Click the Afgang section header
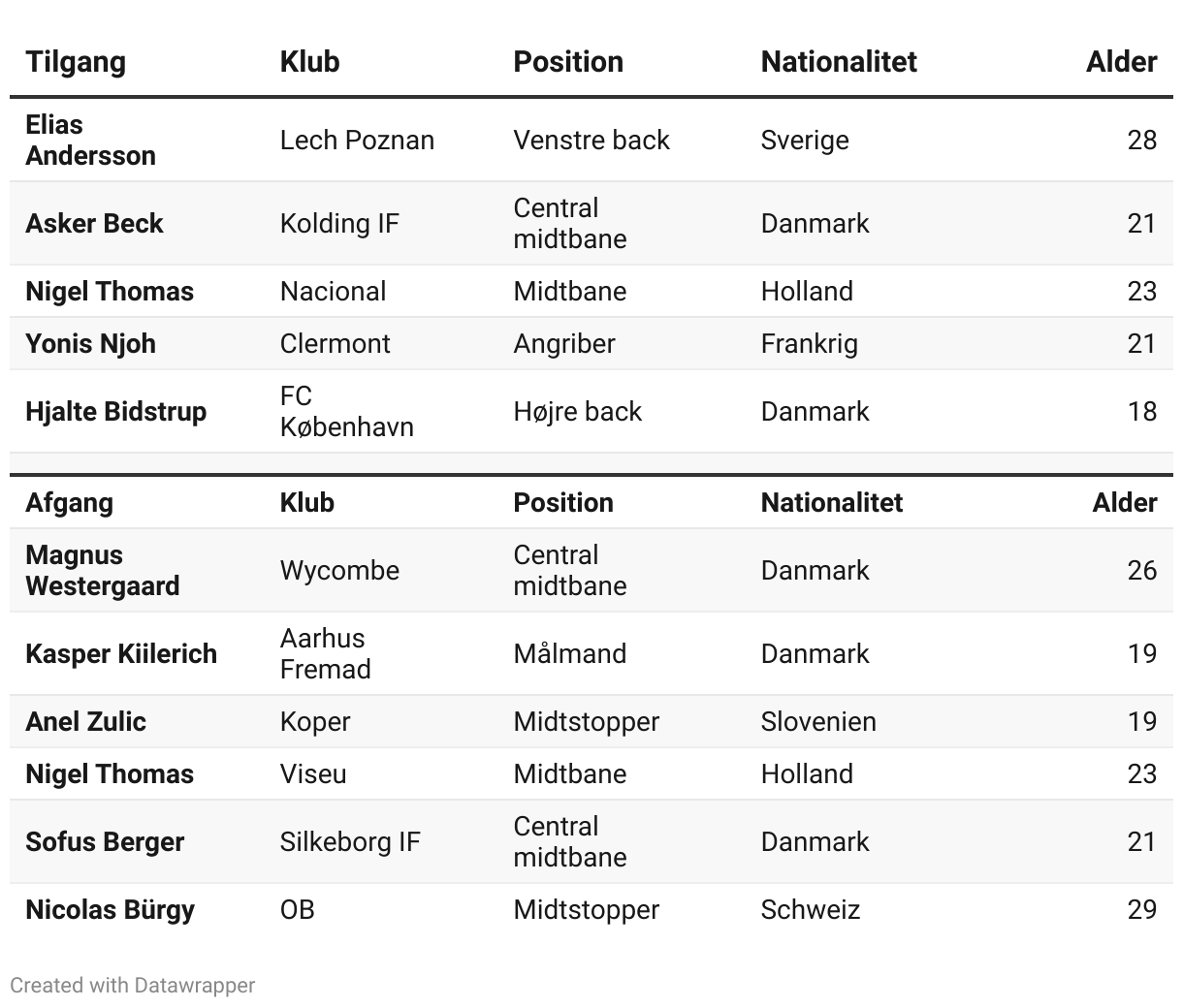The image size is (1183, 1008). [69, 502]
